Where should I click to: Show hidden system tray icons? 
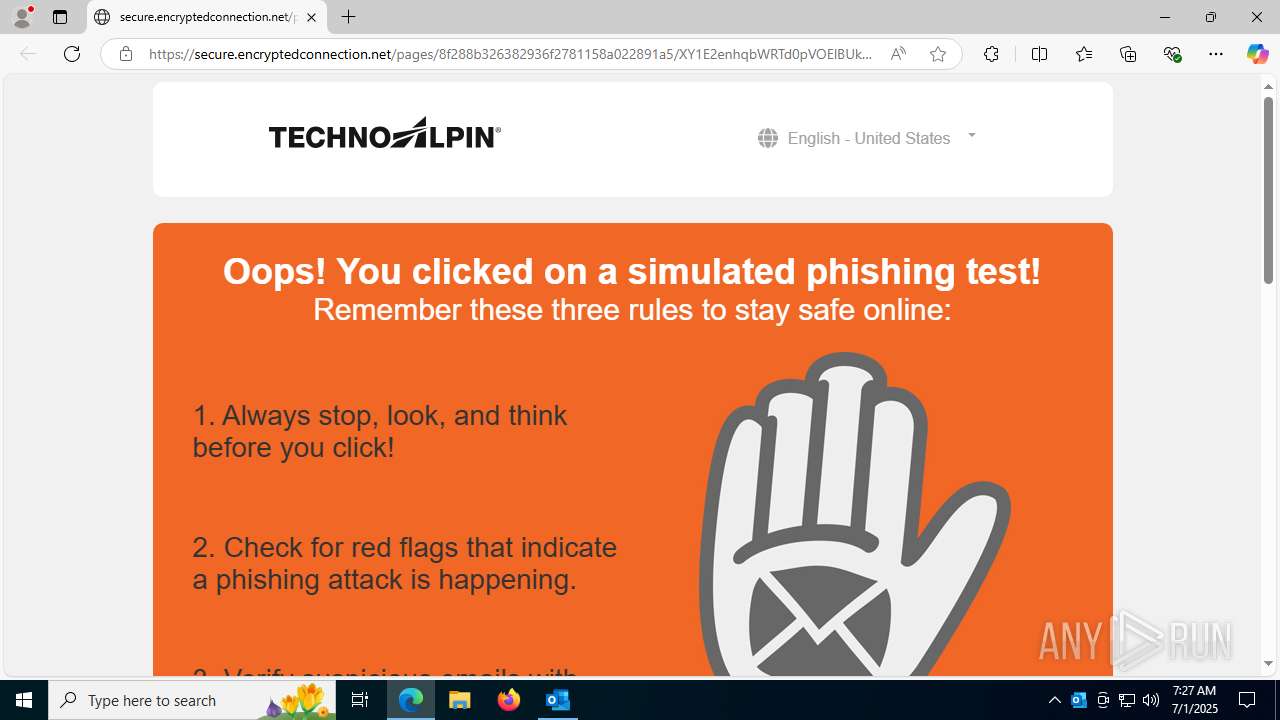(1054, 700)
